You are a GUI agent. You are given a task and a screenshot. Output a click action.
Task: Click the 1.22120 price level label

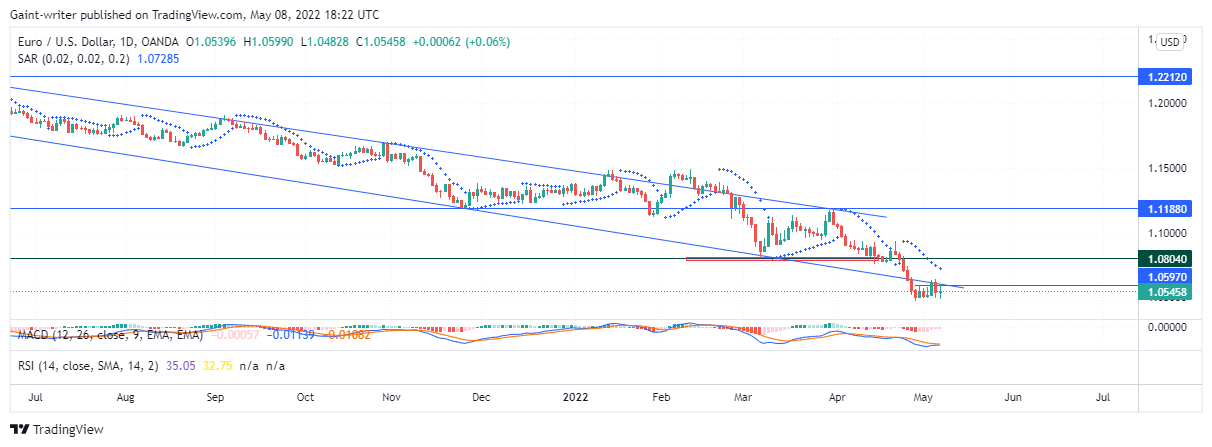[1165, 76]
